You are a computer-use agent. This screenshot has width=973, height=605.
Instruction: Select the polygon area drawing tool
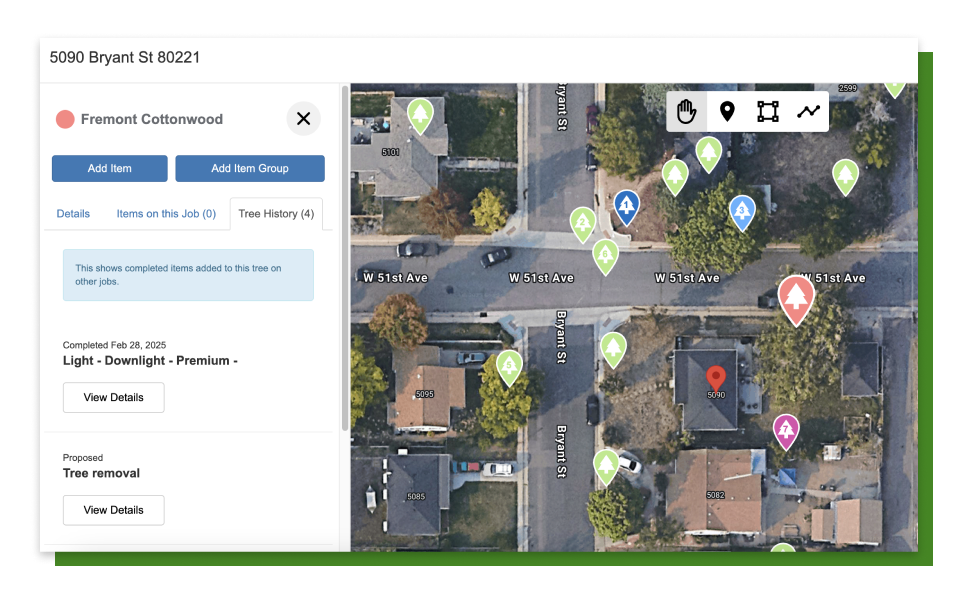[x=768, y=112]
